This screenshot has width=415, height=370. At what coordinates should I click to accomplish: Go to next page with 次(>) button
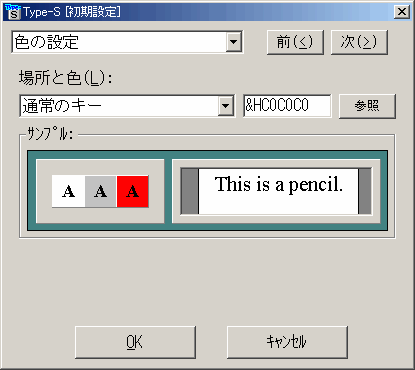[x=359, y=42]
